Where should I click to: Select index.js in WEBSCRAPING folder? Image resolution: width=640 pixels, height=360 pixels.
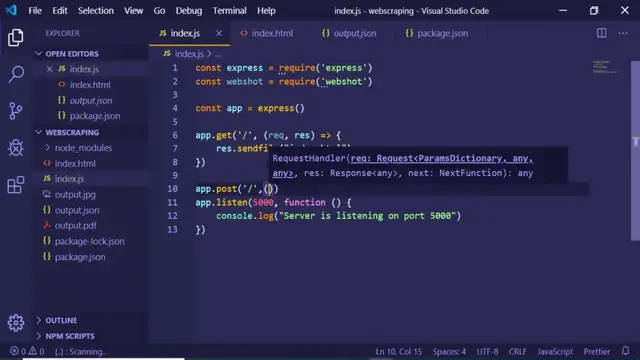[x=69, y=179]
